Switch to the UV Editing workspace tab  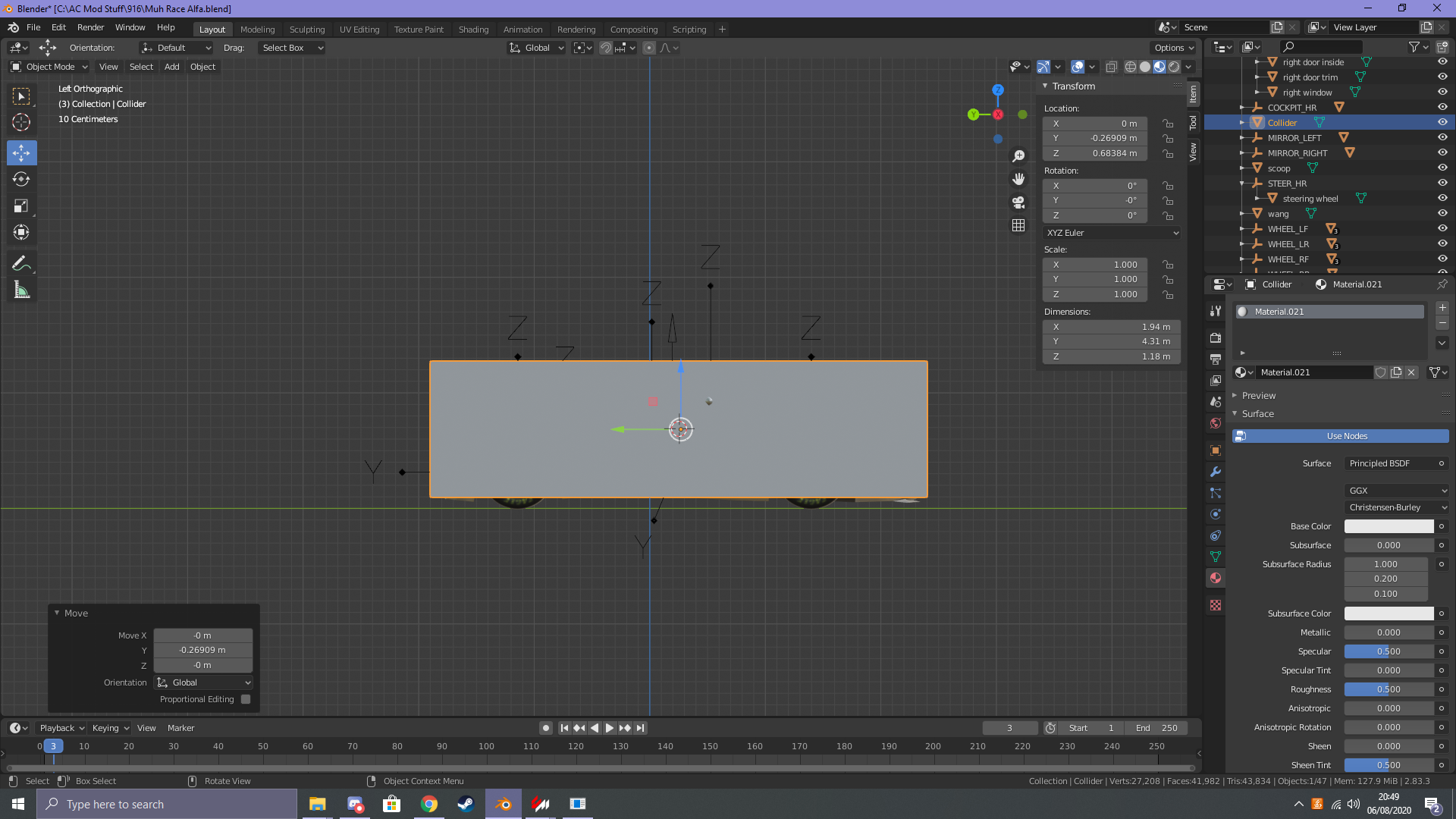point(359,30)
